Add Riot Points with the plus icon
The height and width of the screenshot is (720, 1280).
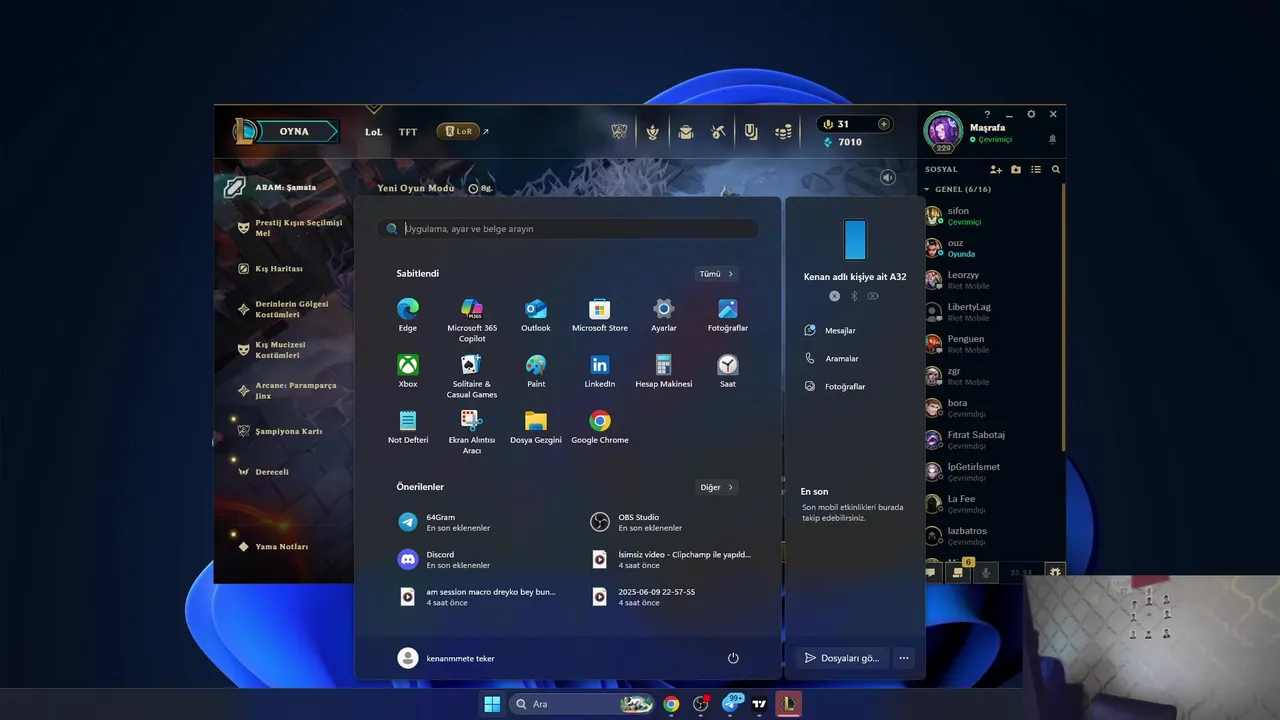point(883,124)
